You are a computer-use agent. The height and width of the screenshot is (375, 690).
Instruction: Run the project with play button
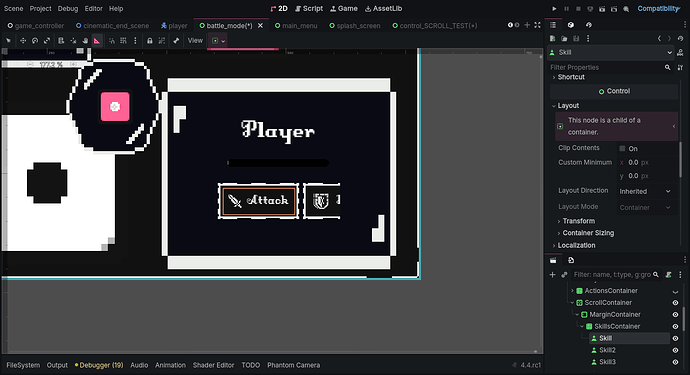(x=554, y=9)
